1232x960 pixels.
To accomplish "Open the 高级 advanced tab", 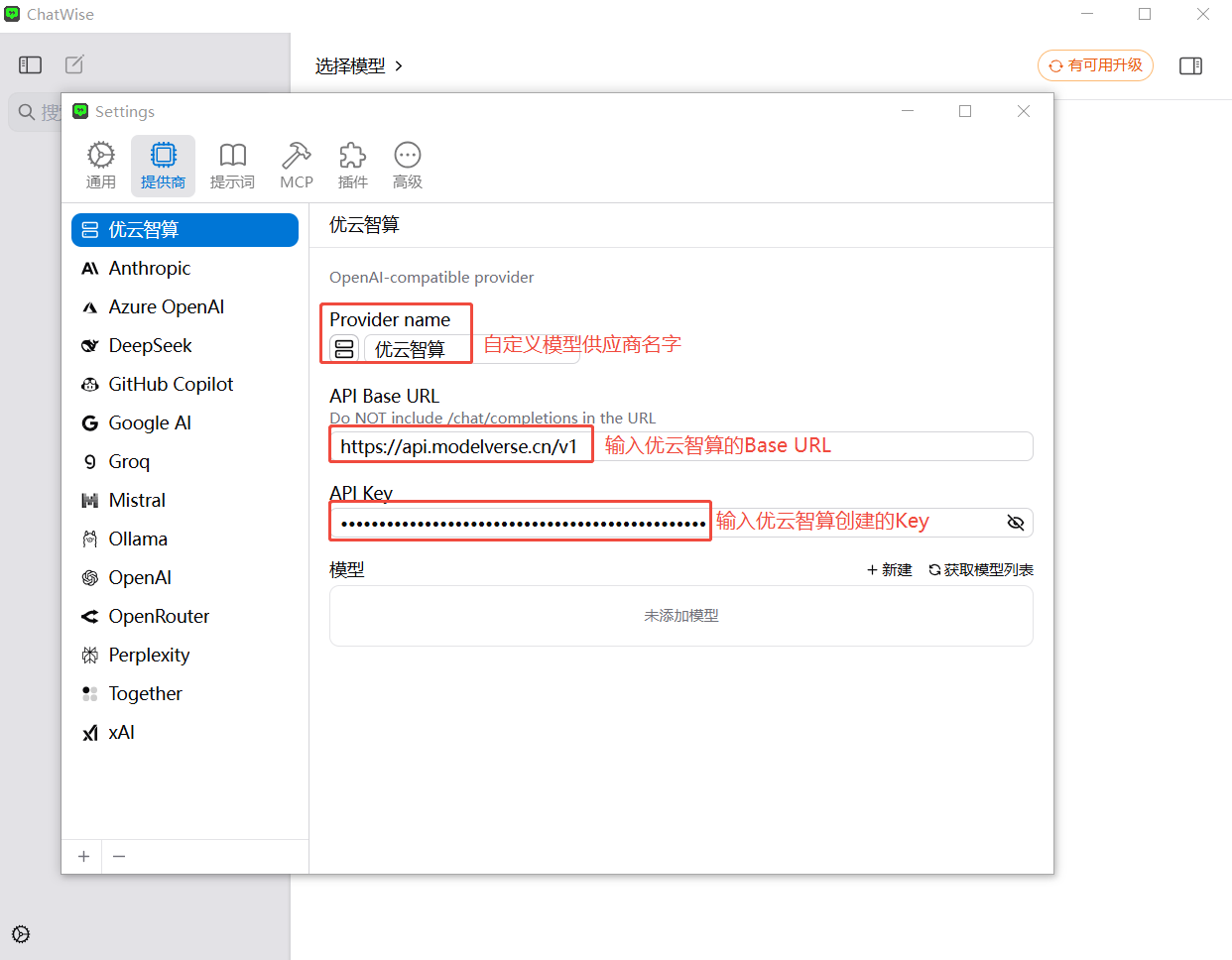I will (407, 166).
